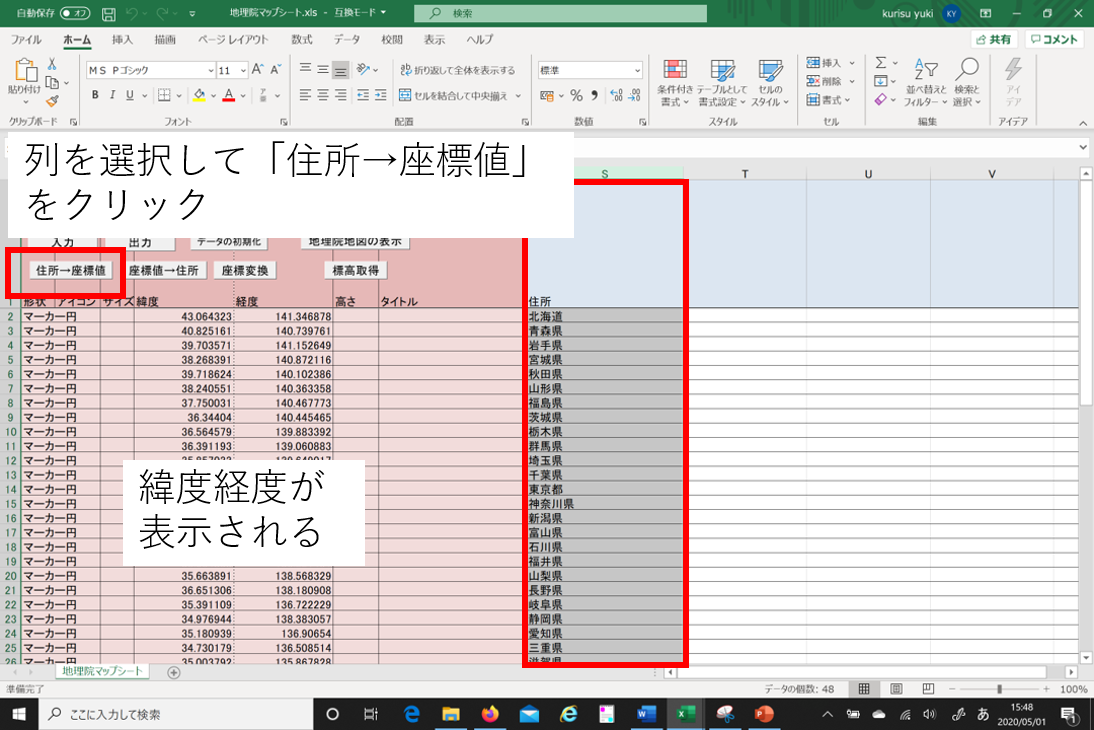Adjust the zoom slider
The image size is (1094, 730).
click(999, 689)
